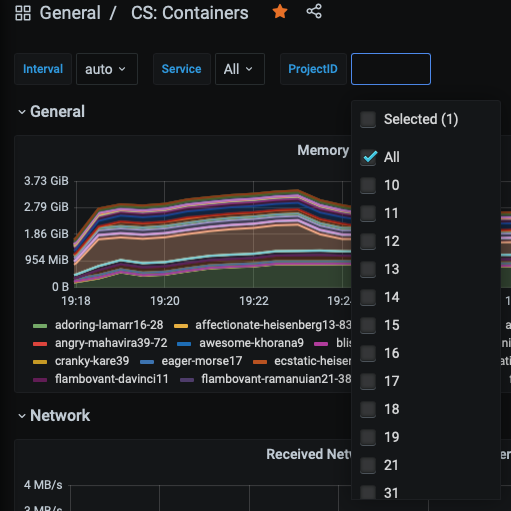Screen dimensions: 511x511
Task: Select ProjectID 19 checkbox
Action: (x=368, y=437)
